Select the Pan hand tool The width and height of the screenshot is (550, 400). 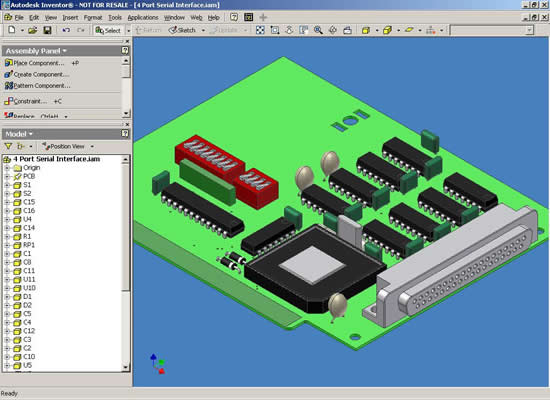[289, 30]
